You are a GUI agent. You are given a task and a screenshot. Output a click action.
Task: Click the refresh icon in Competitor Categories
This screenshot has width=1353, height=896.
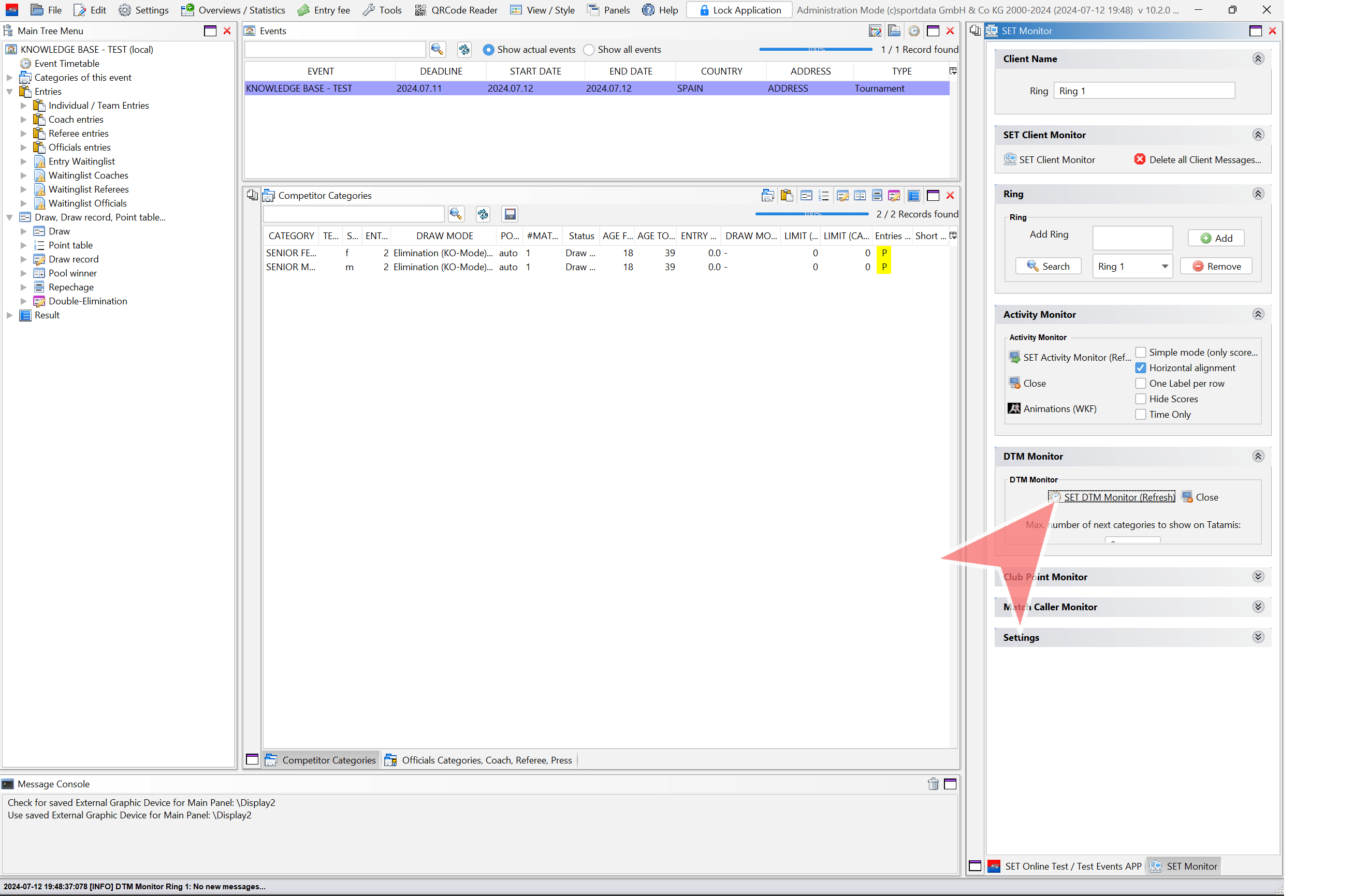(x=483, y=214)
